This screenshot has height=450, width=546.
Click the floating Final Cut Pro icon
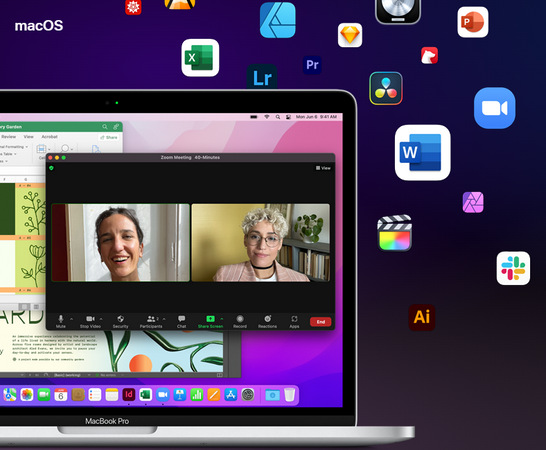tap(395, 233)
